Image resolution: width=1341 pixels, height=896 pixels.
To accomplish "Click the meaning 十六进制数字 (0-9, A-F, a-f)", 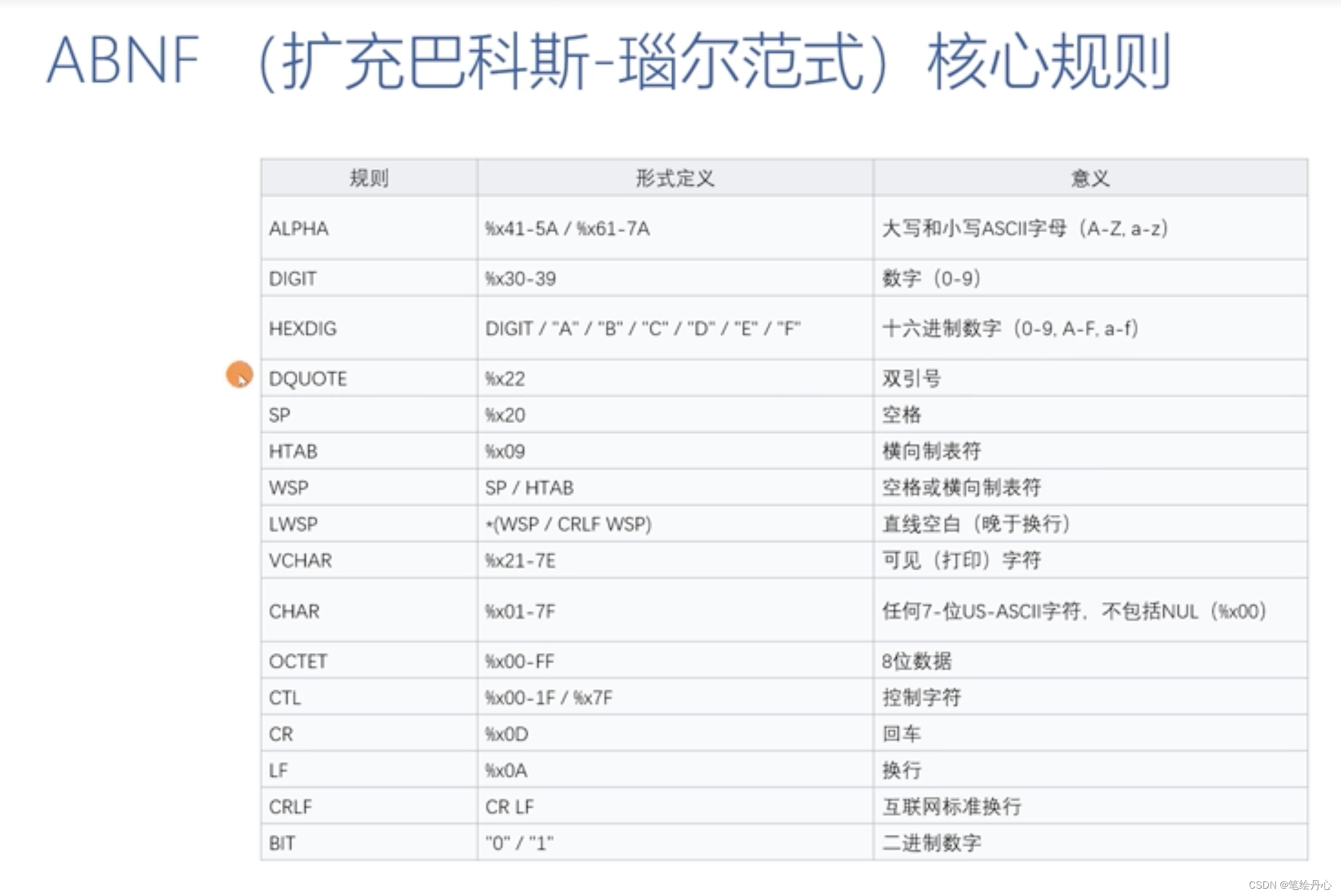I will (1010, 329).
